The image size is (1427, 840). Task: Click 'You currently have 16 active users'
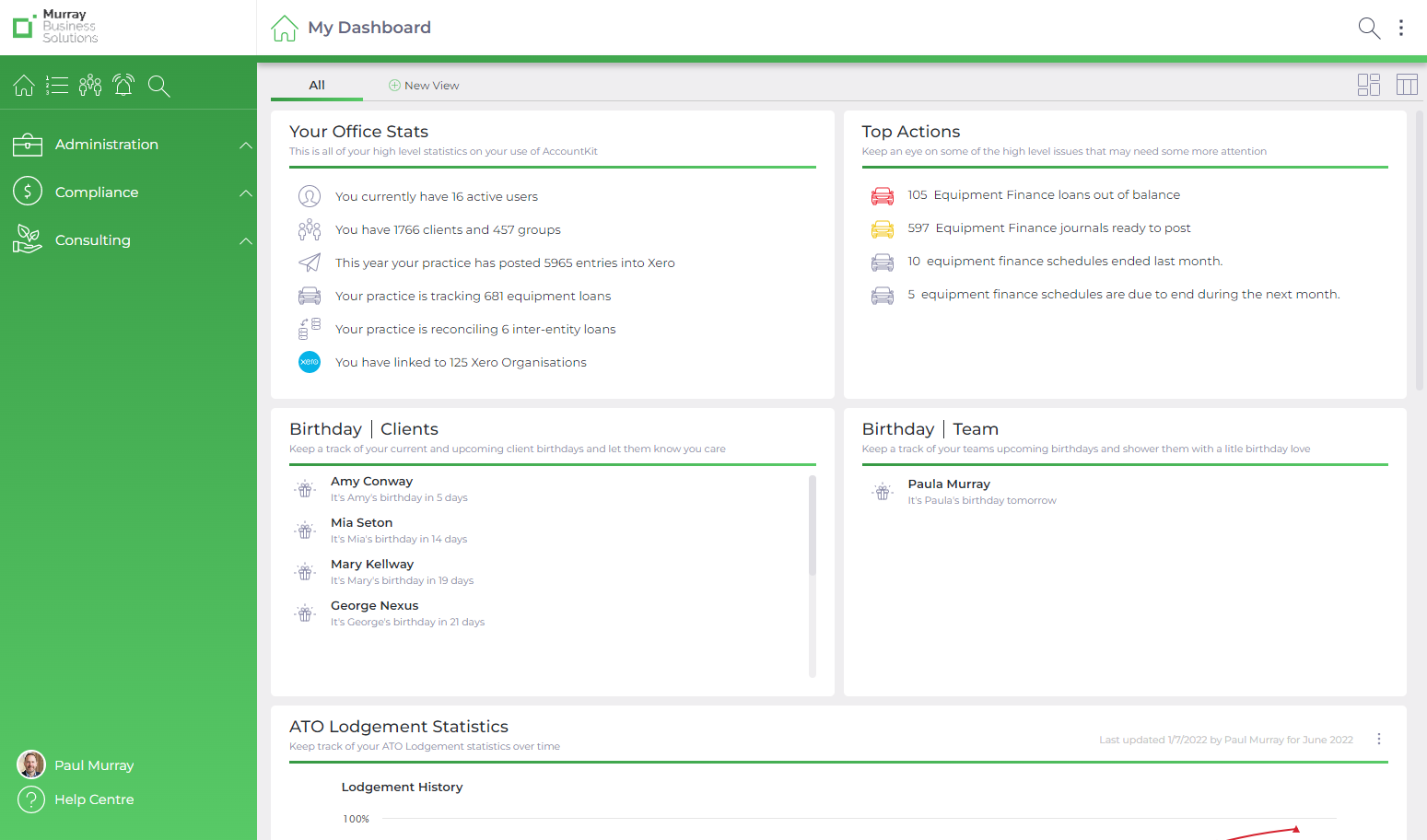coord(437,196)
